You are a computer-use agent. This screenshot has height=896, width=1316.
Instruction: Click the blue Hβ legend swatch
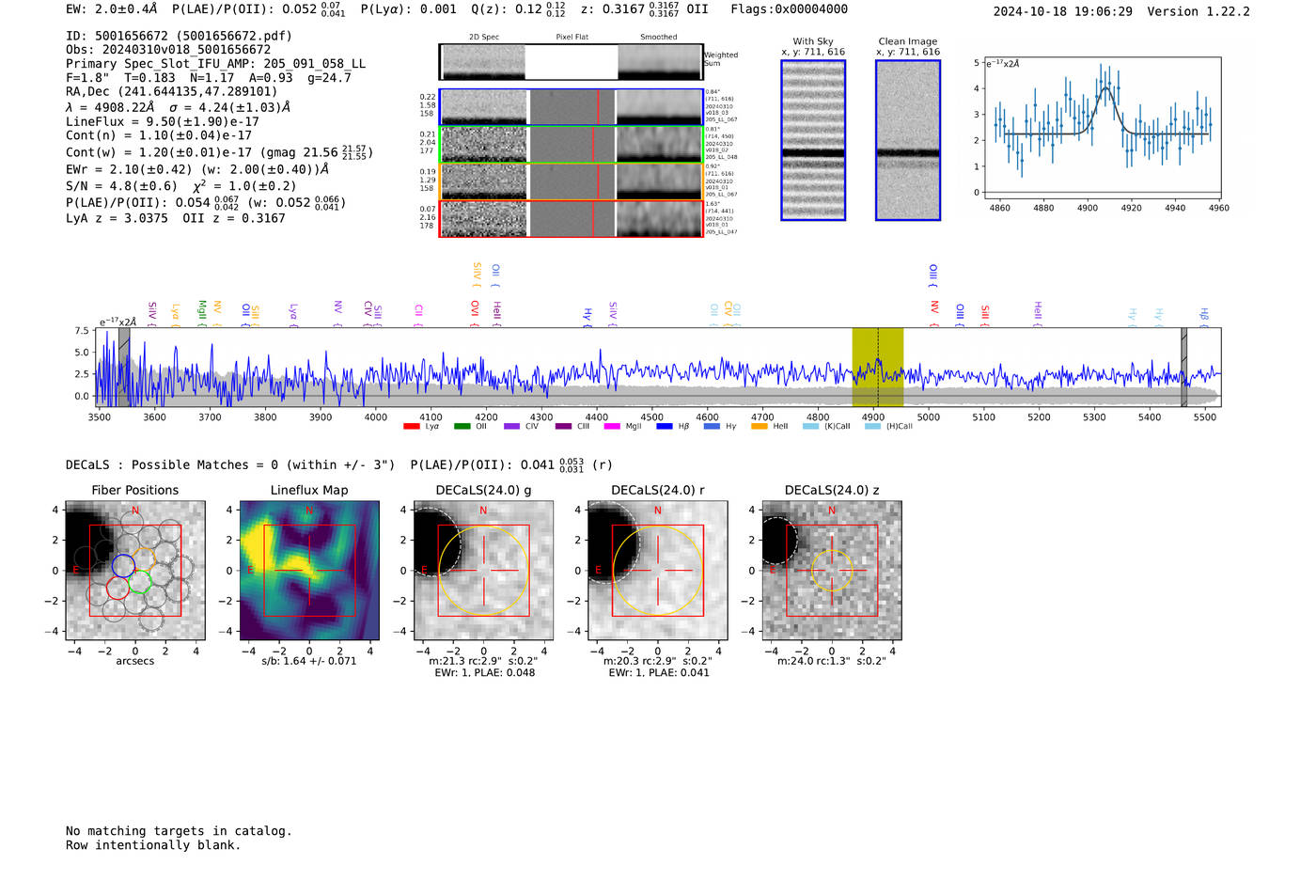[665, 427]
